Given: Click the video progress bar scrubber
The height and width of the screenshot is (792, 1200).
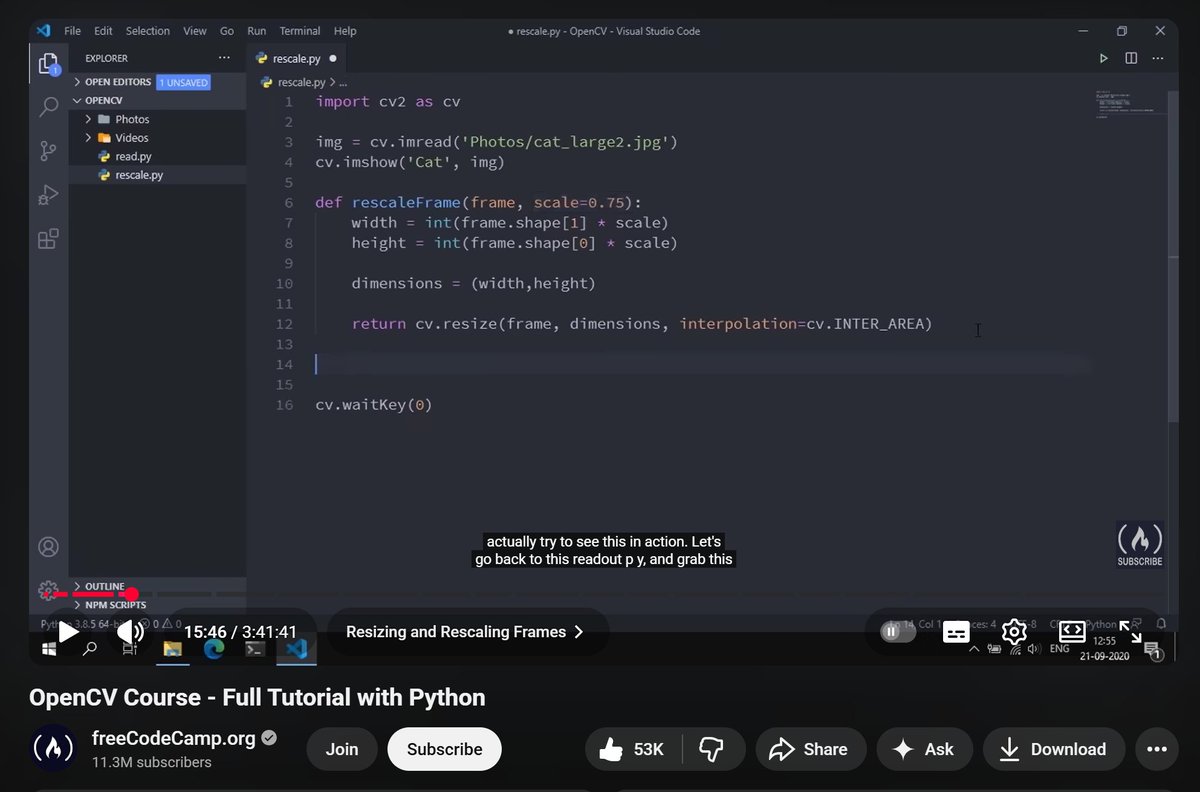Looking at the screenshot, I should click(x=131, y=594).
